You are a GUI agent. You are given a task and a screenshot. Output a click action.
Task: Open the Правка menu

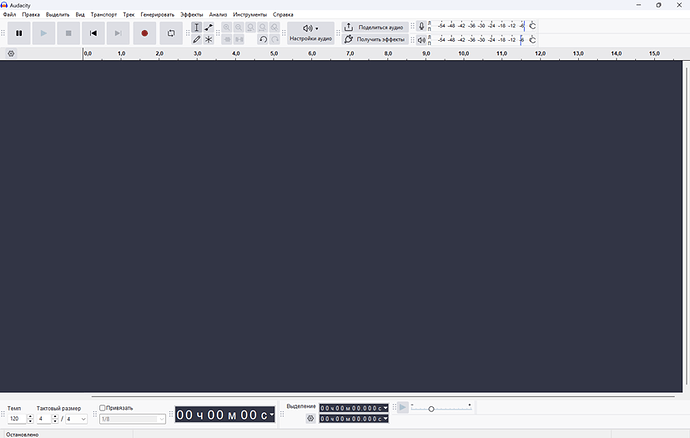31,15
